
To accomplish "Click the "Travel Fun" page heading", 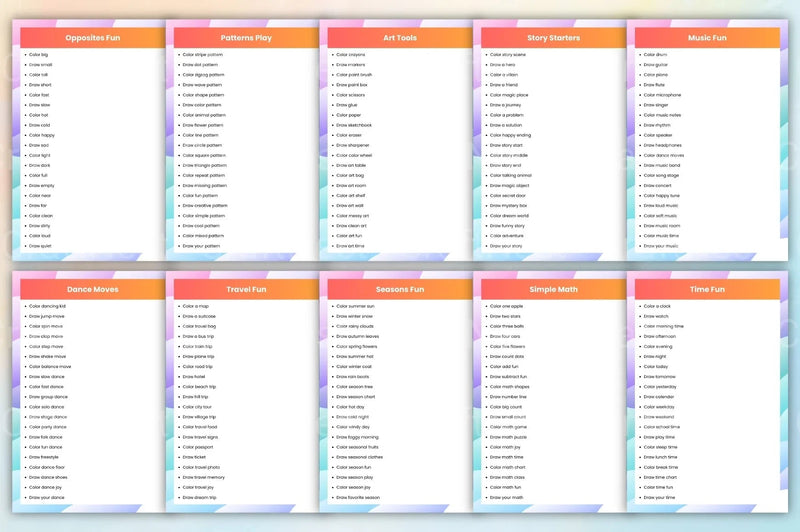I will pyautogui.click(x=246, y=289).
